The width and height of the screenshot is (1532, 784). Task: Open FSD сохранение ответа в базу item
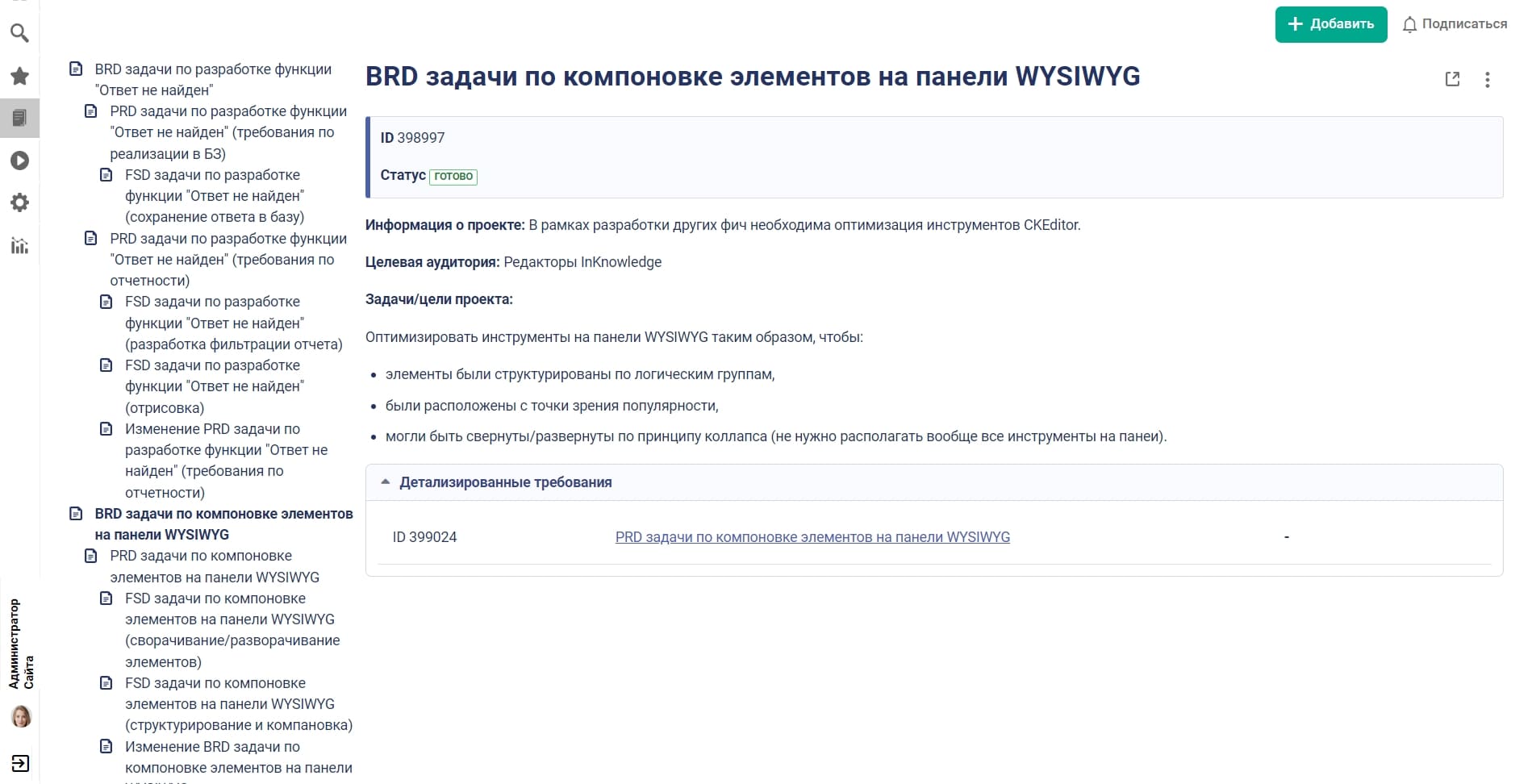(214, 196)
